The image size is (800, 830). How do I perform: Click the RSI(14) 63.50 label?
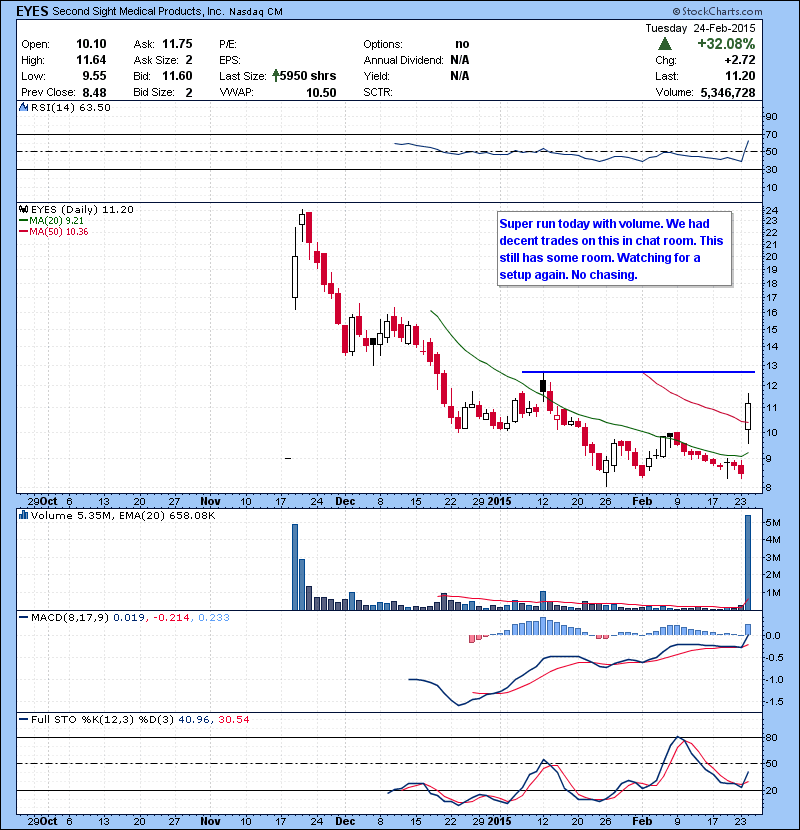point(70,107)
